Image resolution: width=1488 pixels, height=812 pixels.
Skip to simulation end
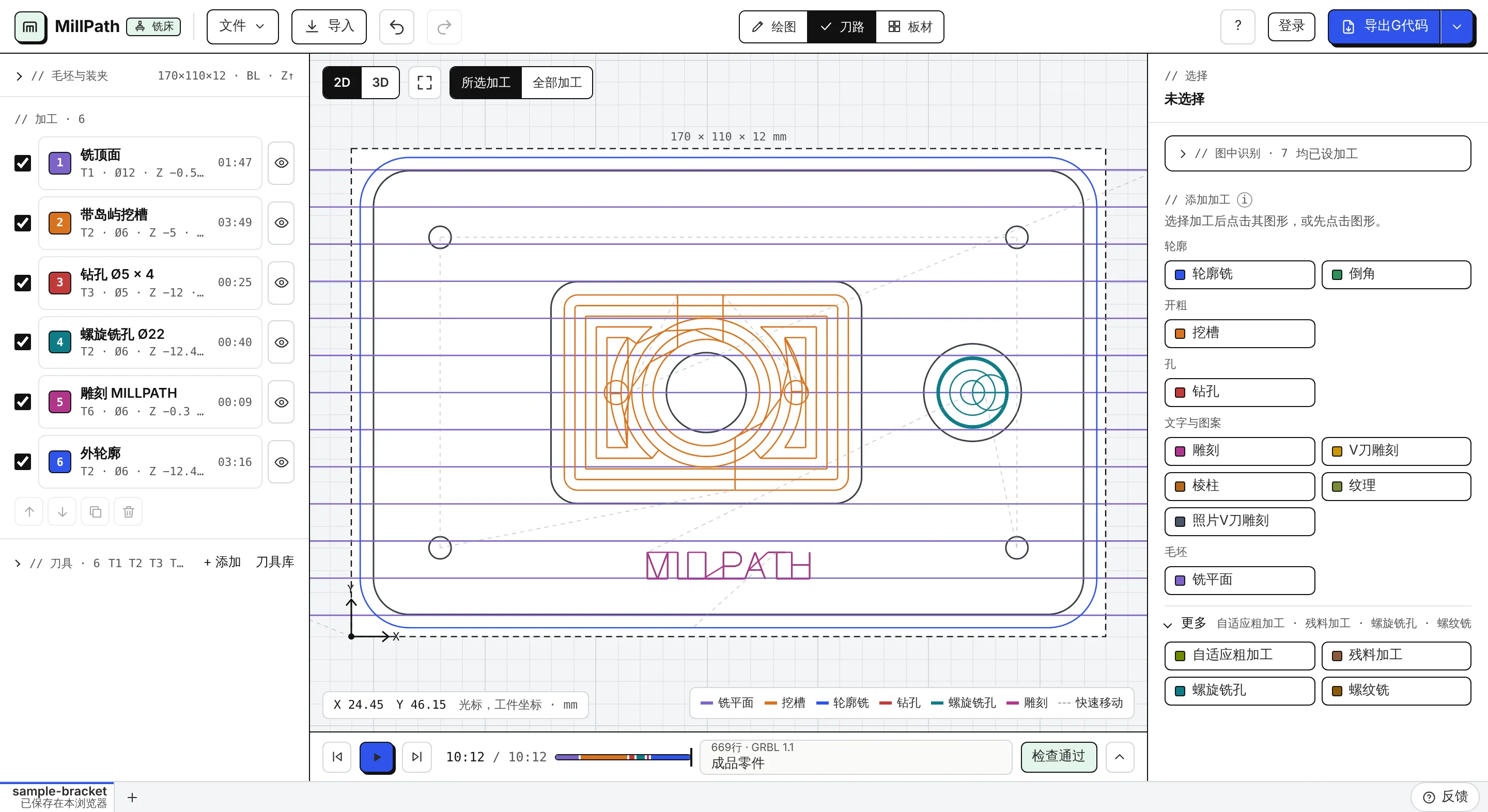click(x=417, y=757)
